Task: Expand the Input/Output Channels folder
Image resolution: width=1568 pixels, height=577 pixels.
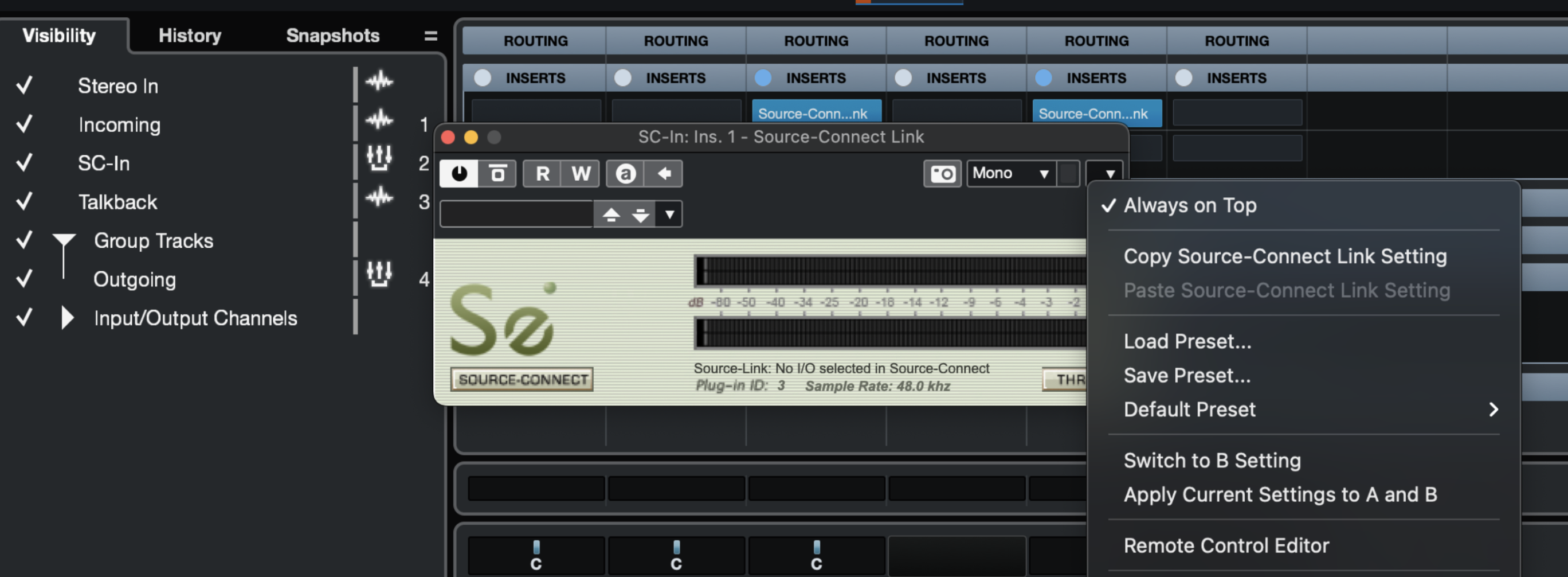Action: point(67,317)
